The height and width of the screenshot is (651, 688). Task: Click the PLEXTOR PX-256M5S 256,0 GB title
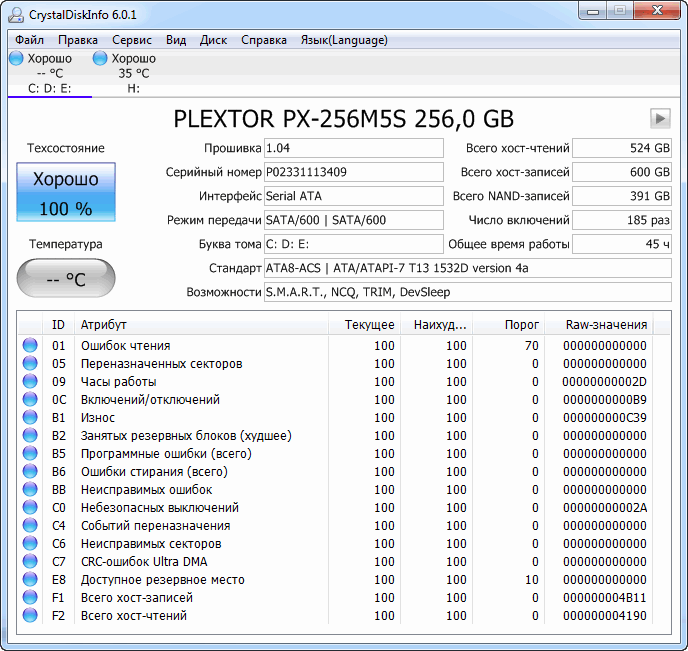point(344,119)
